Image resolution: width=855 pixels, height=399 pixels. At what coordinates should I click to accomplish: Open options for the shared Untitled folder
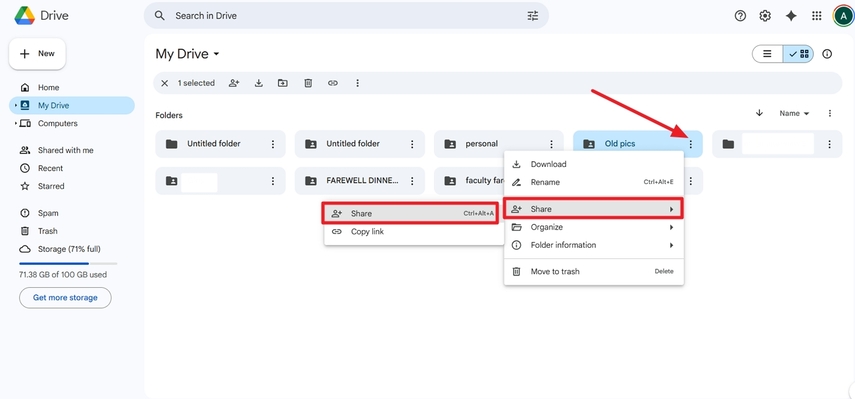[412, 144]
